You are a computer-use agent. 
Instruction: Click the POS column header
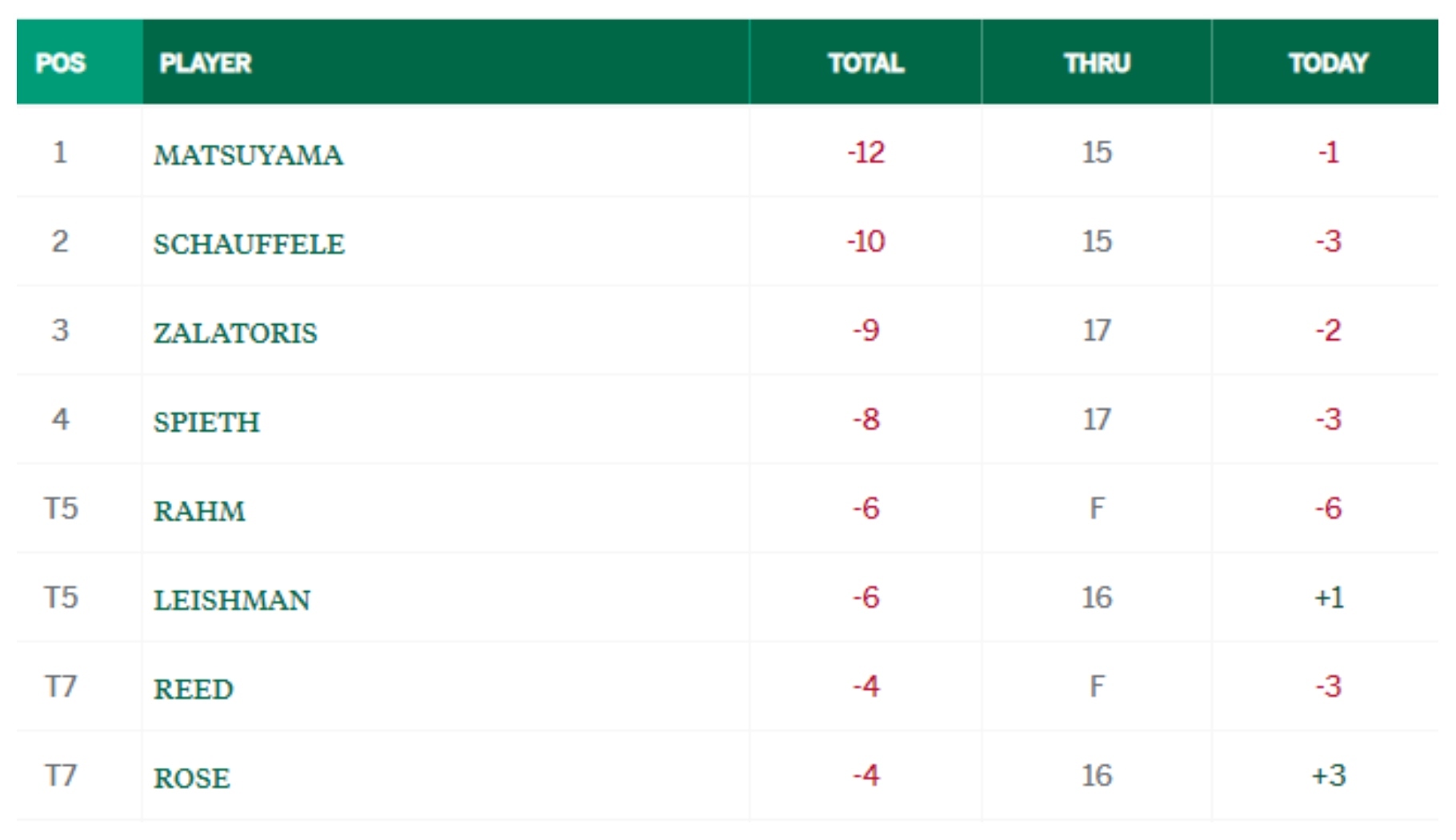click(61, 63)
